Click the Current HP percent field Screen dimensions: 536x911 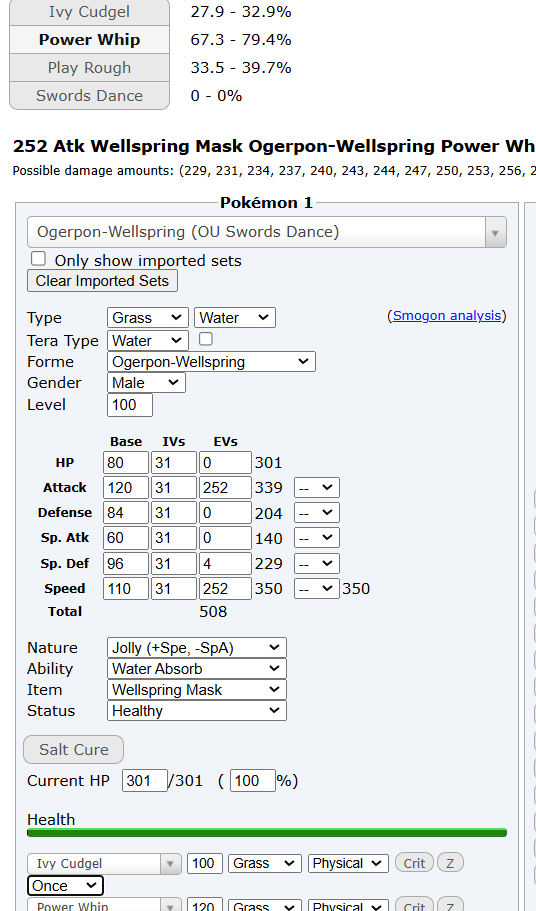click(253, 780)
